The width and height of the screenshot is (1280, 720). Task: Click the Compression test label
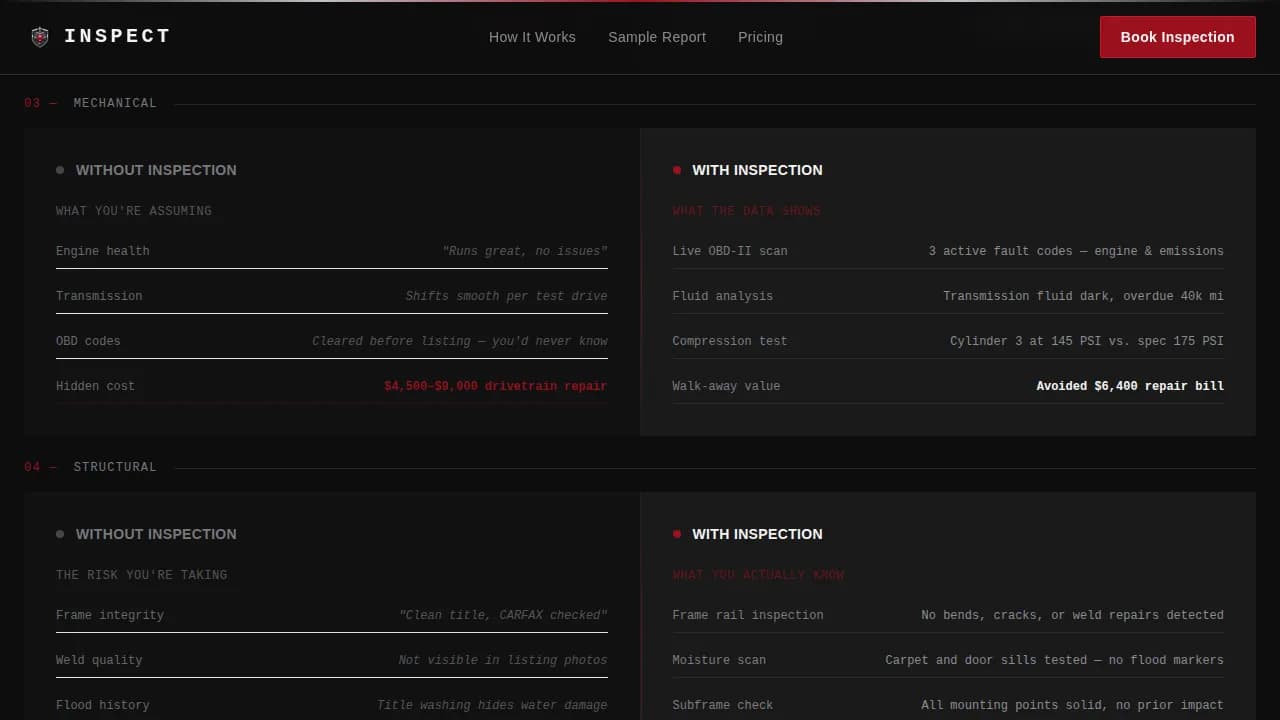point(730,341)
